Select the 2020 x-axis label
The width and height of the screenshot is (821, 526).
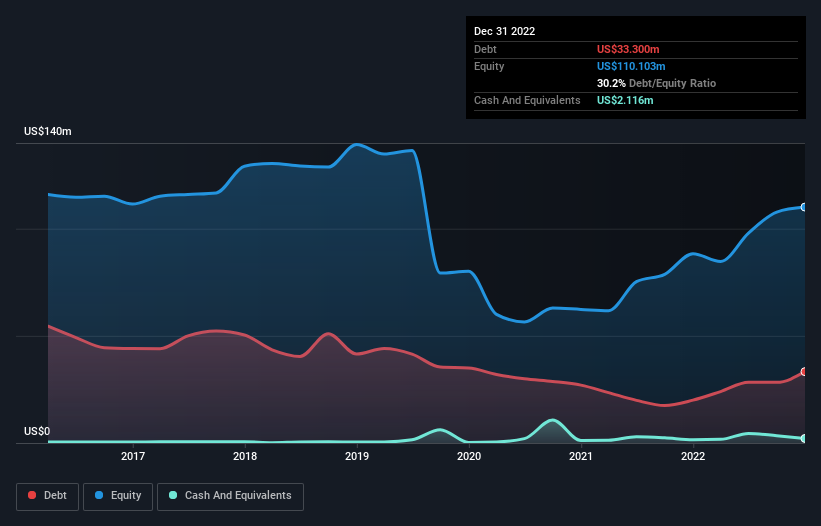click(469, 456)
